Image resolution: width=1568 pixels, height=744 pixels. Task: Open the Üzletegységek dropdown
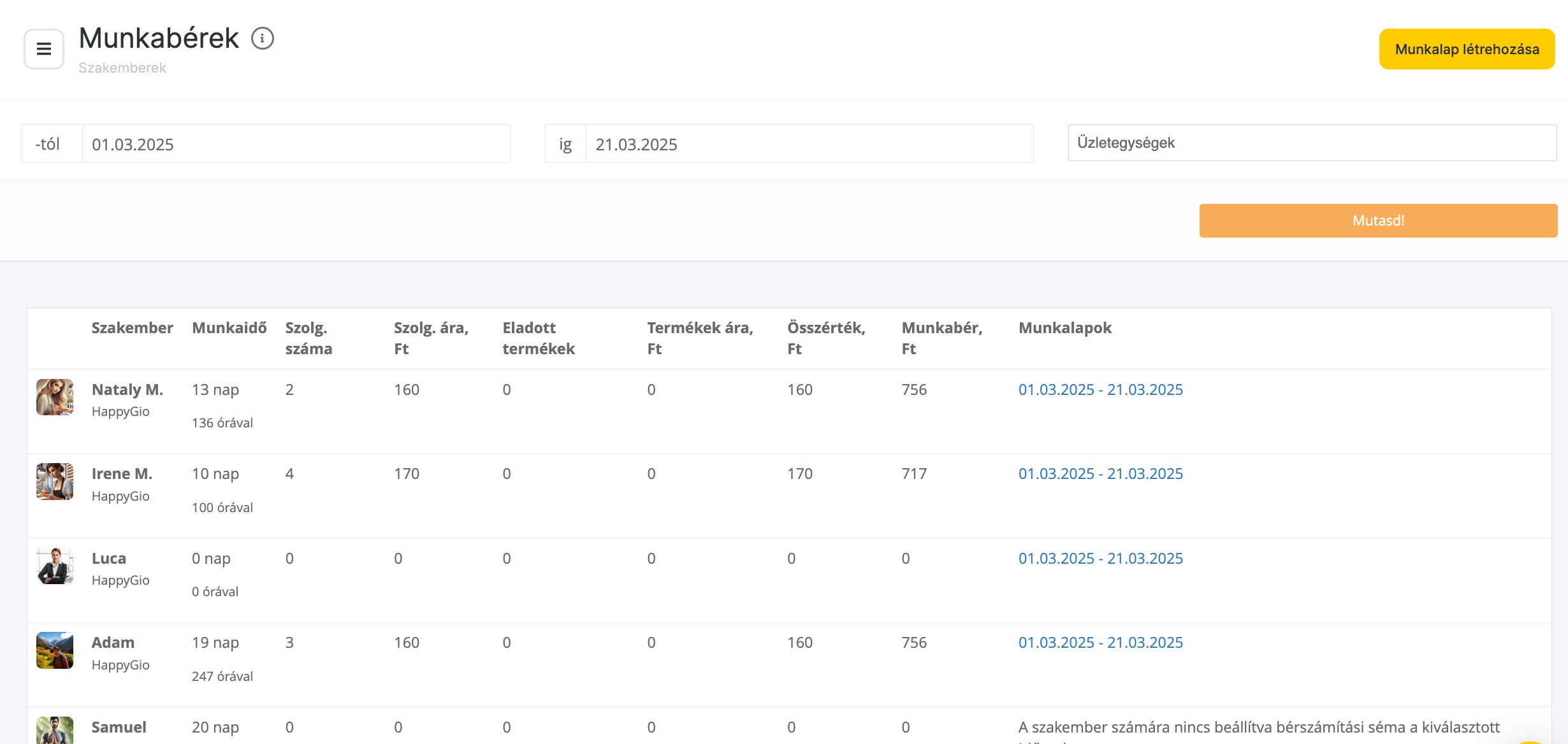(1312, 143)
